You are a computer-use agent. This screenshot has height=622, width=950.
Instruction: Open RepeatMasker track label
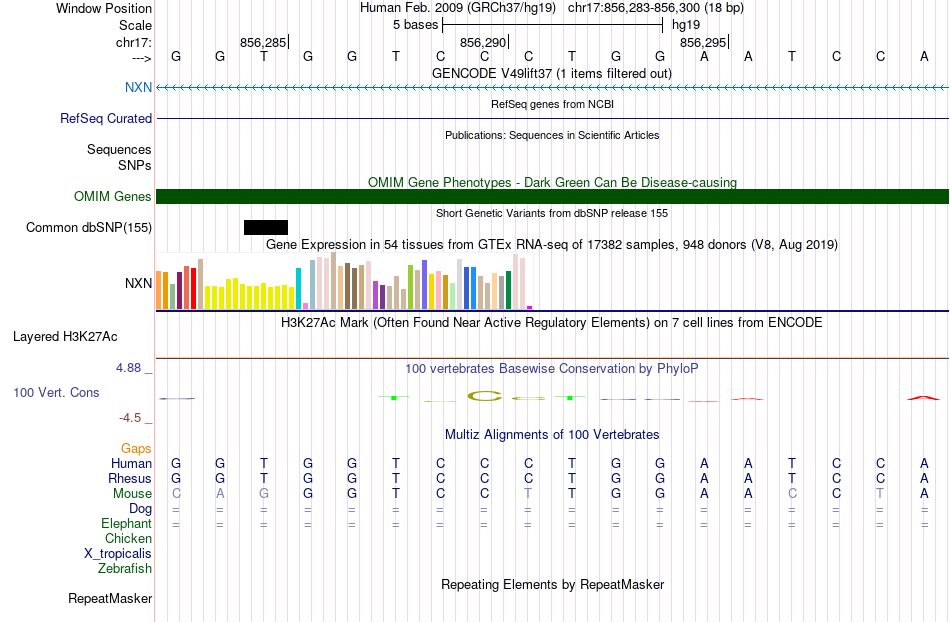pos(110,598)
